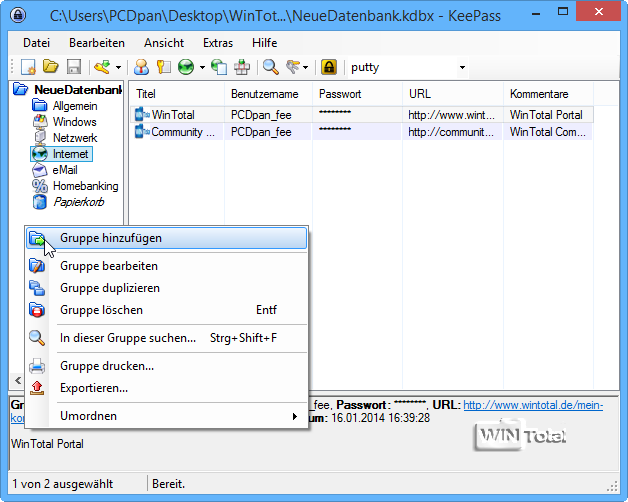The height and width of the screenshot is (502, 628).
Task: Open the Add entry dropdown arrow
Action: tap(118, 67)
